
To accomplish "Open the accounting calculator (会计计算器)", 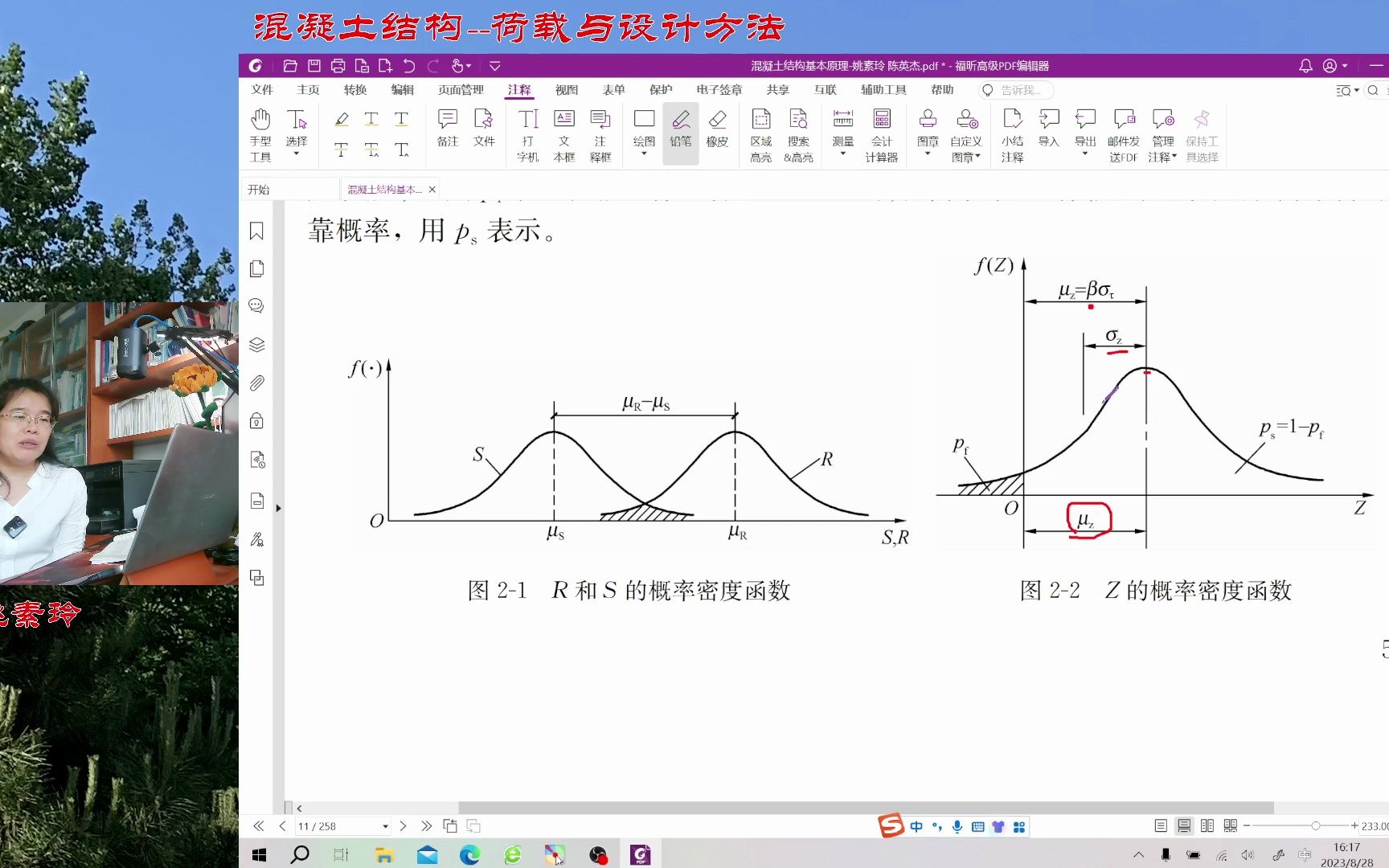I will click(x=882, y=135).
